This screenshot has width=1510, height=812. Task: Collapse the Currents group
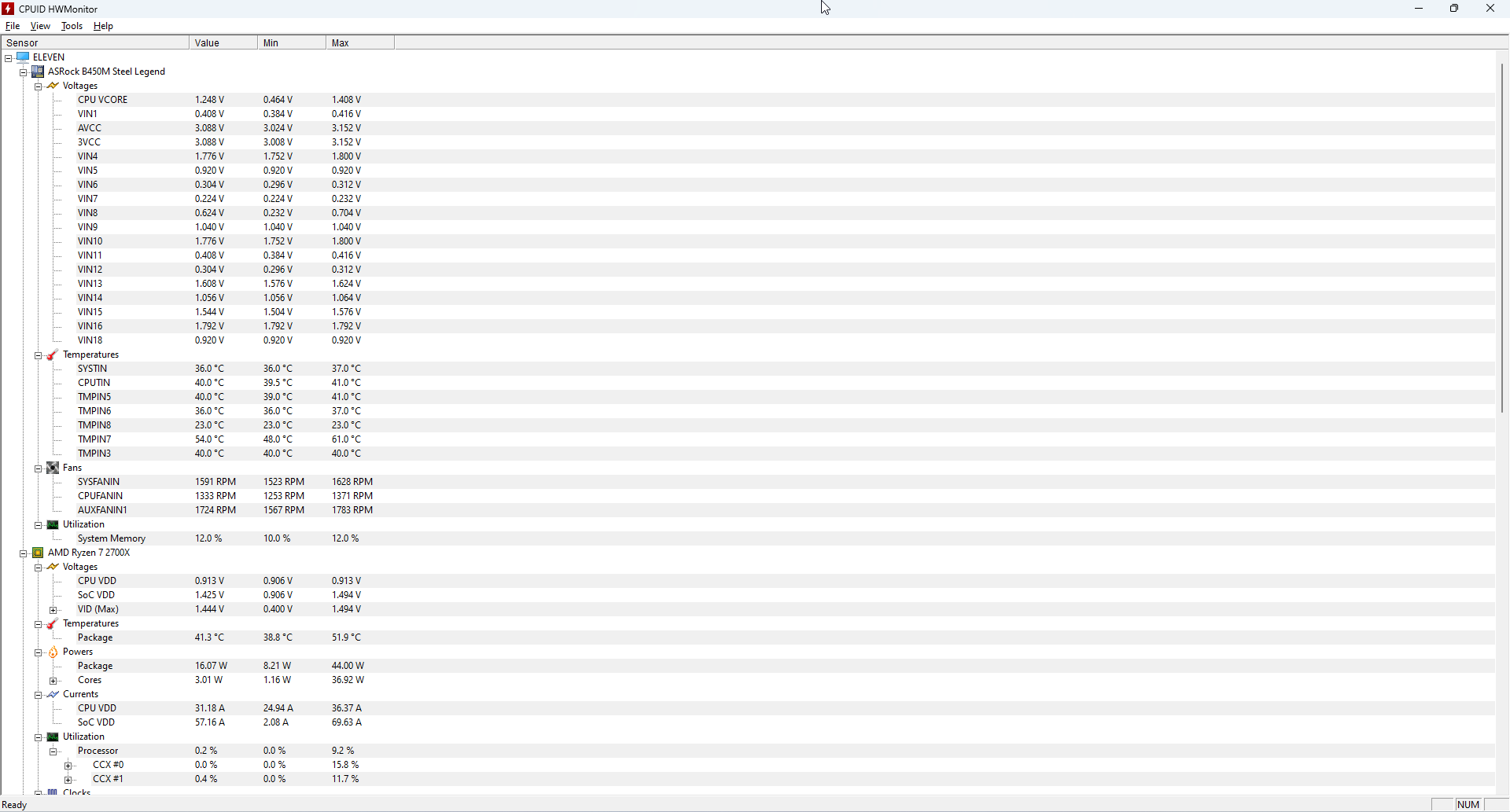(38, 695)
